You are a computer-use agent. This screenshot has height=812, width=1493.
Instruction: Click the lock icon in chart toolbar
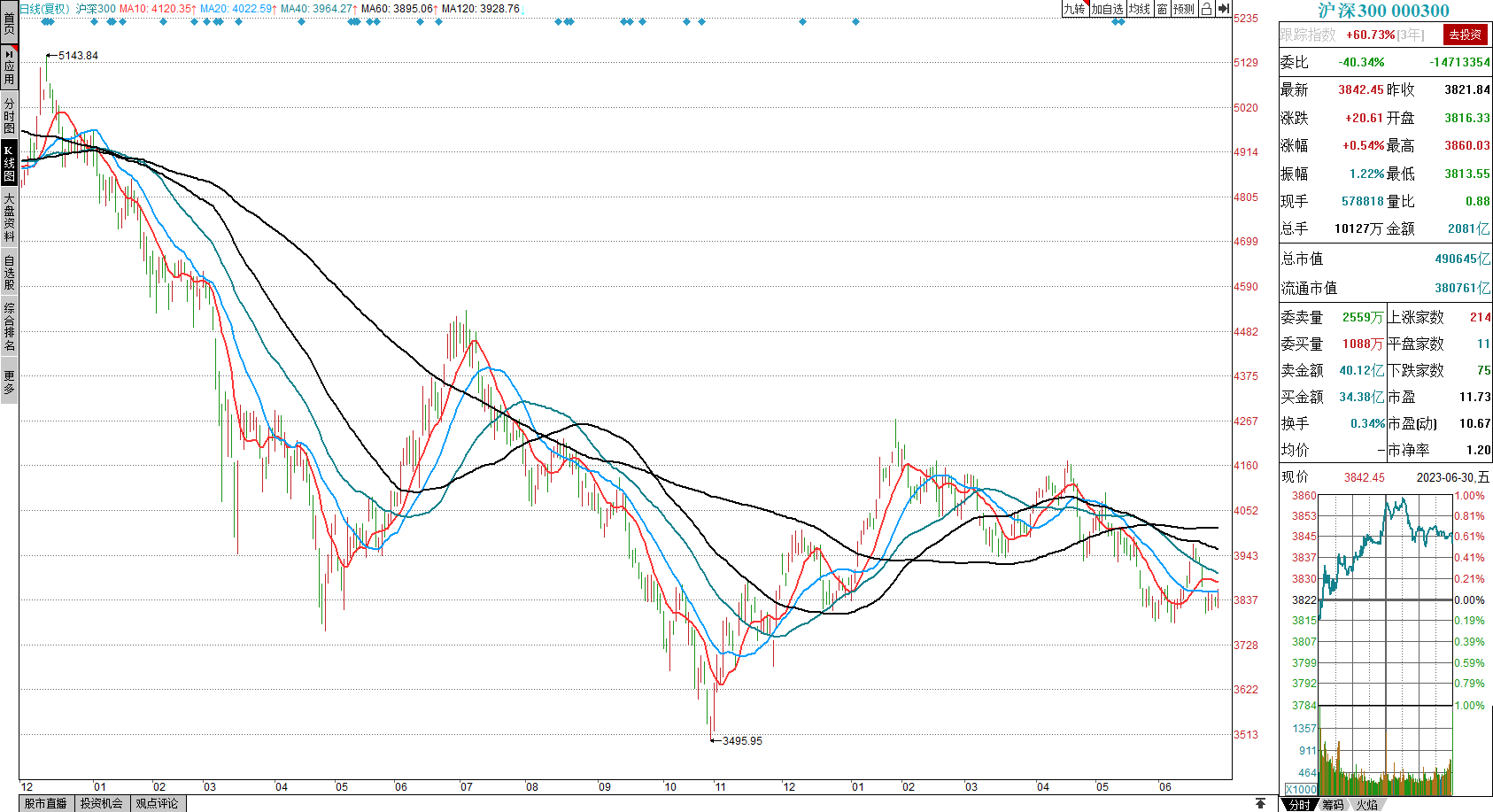(1206, 9)
